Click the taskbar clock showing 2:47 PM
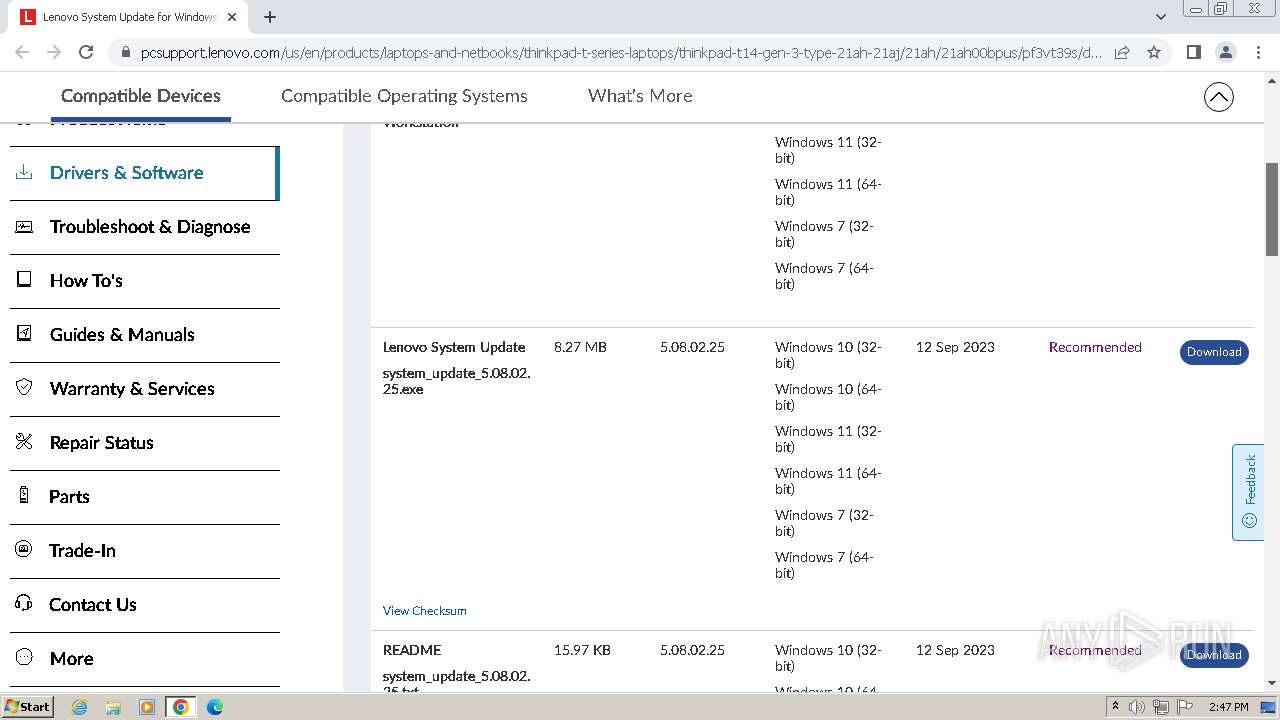This screenshot has width=1280, height=720. pyautogui.click(x=1228, y=707)
